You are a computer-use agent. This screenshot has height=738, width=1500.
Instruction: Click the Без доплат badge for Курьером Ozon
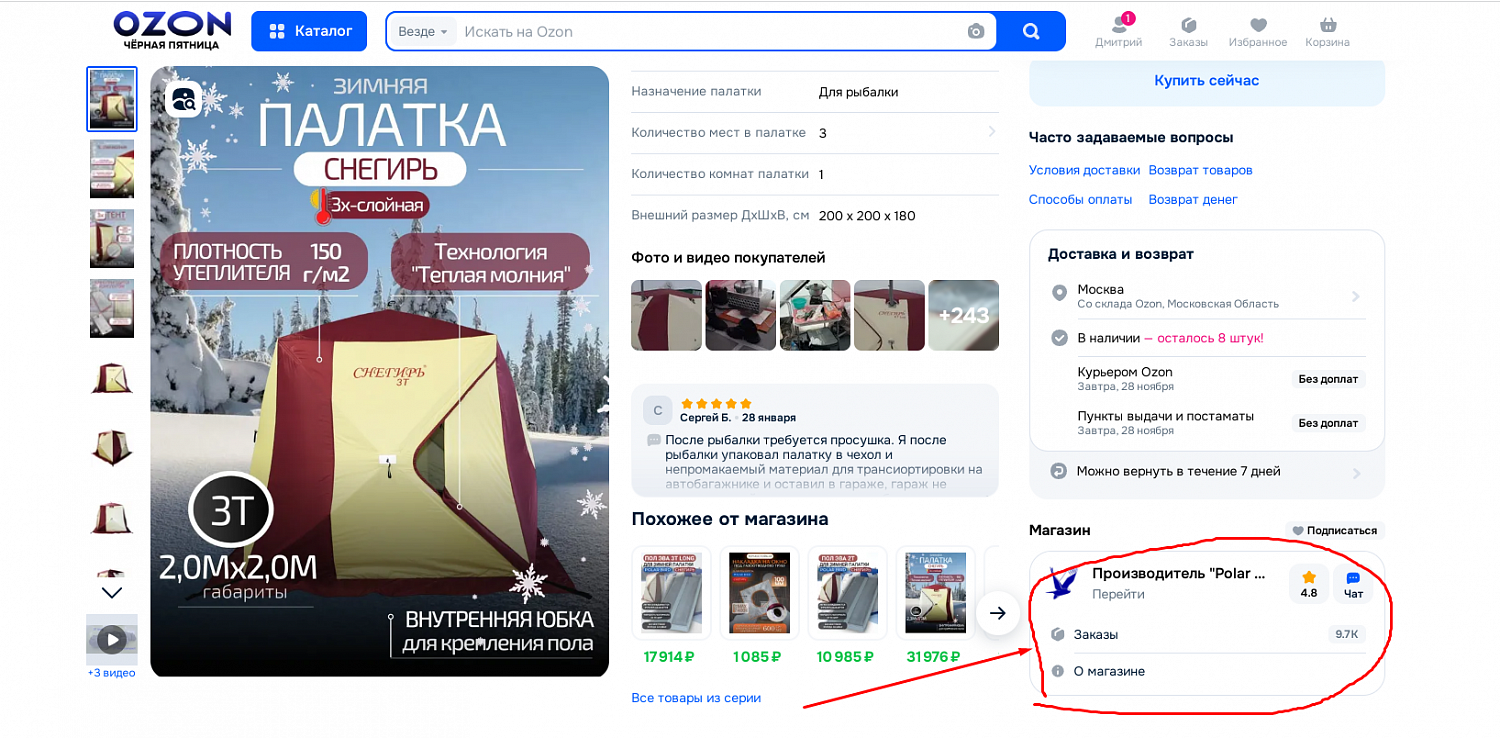pyautogui.click(x=1328, y=379)
